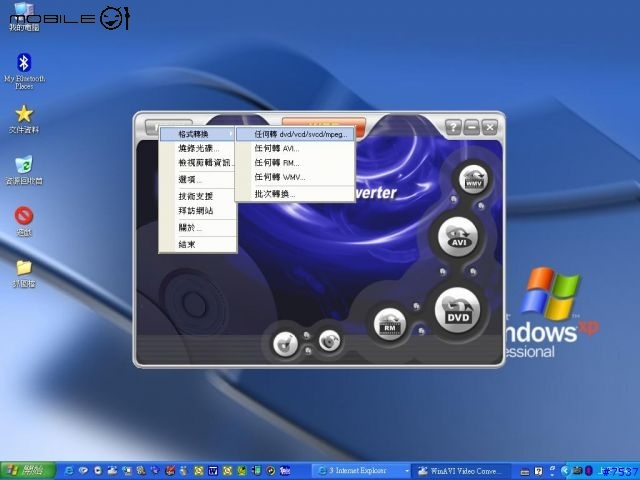The width and height of the screenshot is (640, 480).
Task: Choose 檢視剪輯資訊... from the menu
Action: 198,162
